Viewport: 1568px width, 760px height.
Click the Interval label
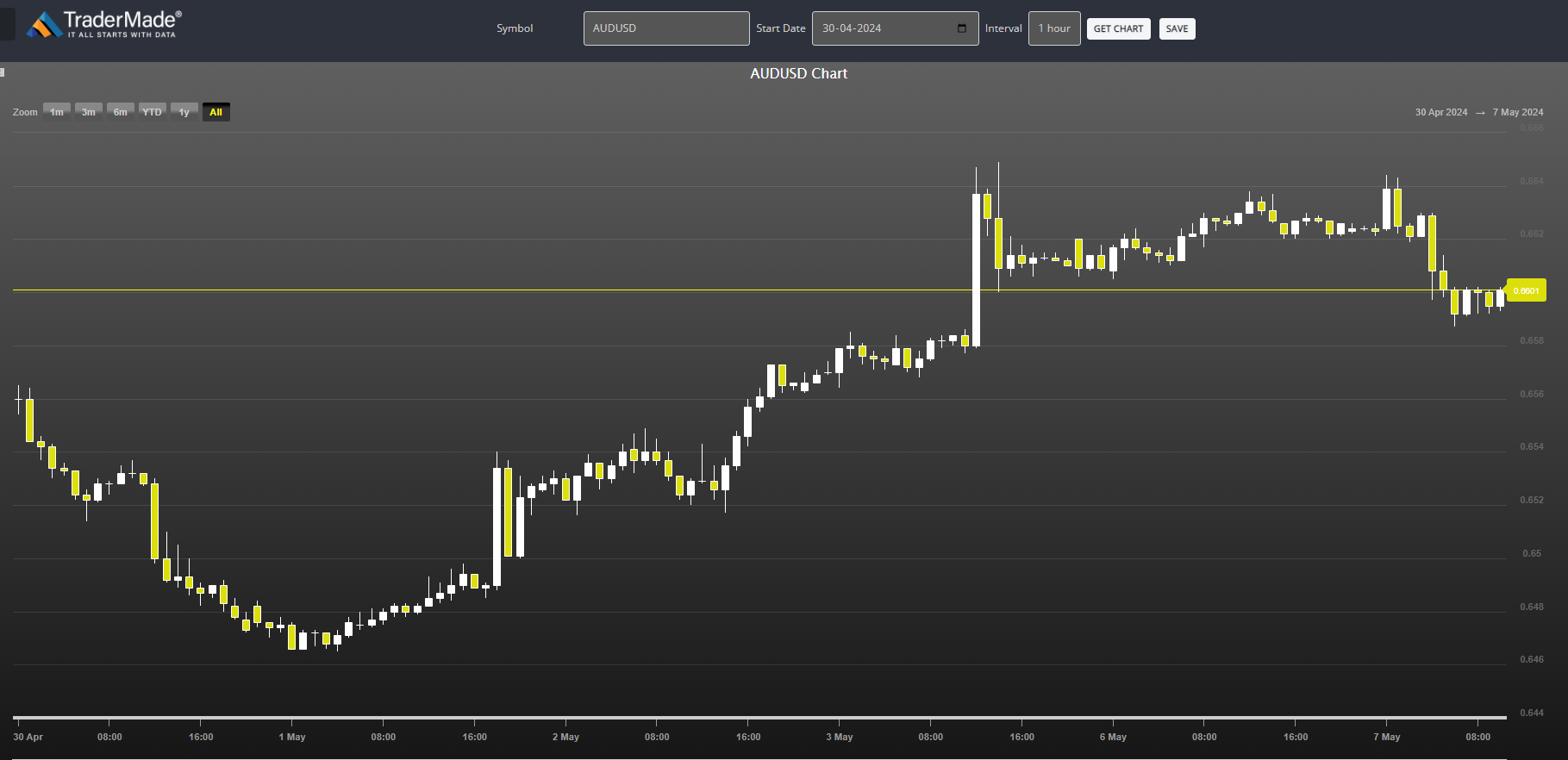[1003, 28]
